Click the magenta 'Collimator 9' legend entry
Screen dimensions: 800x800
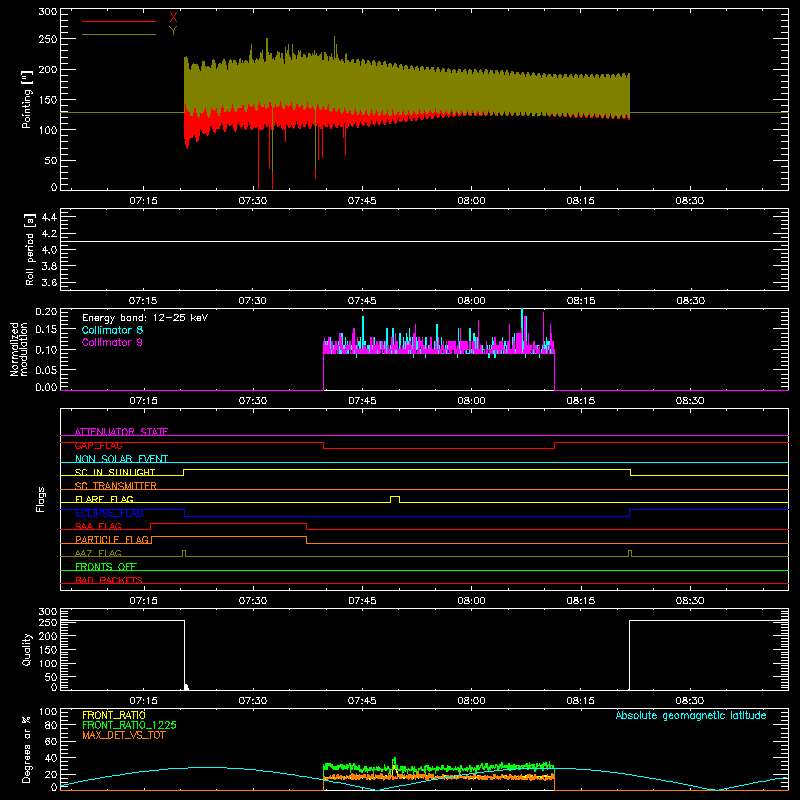tap(112, 342)
